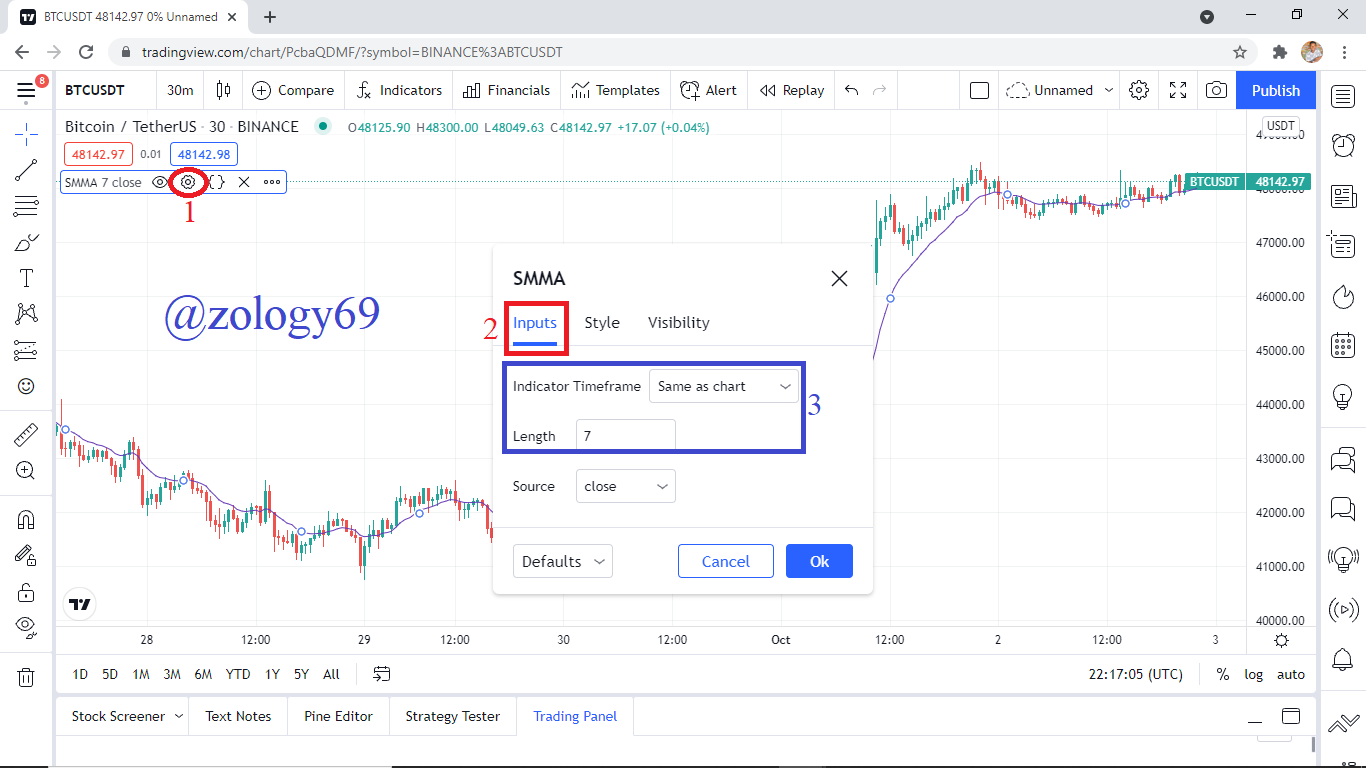This screenshot has width=1366, height=768.
Task: Open the Defaults dropdown
Action: [563, 561]
